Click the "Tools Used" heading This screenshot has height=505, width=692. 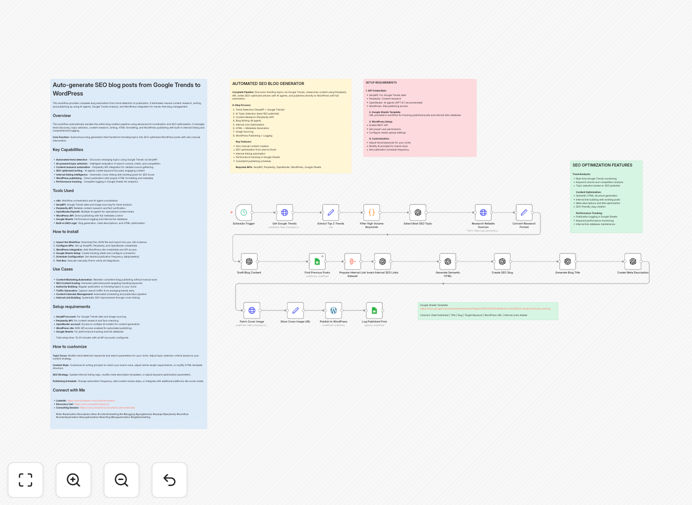tap(63, 191)
